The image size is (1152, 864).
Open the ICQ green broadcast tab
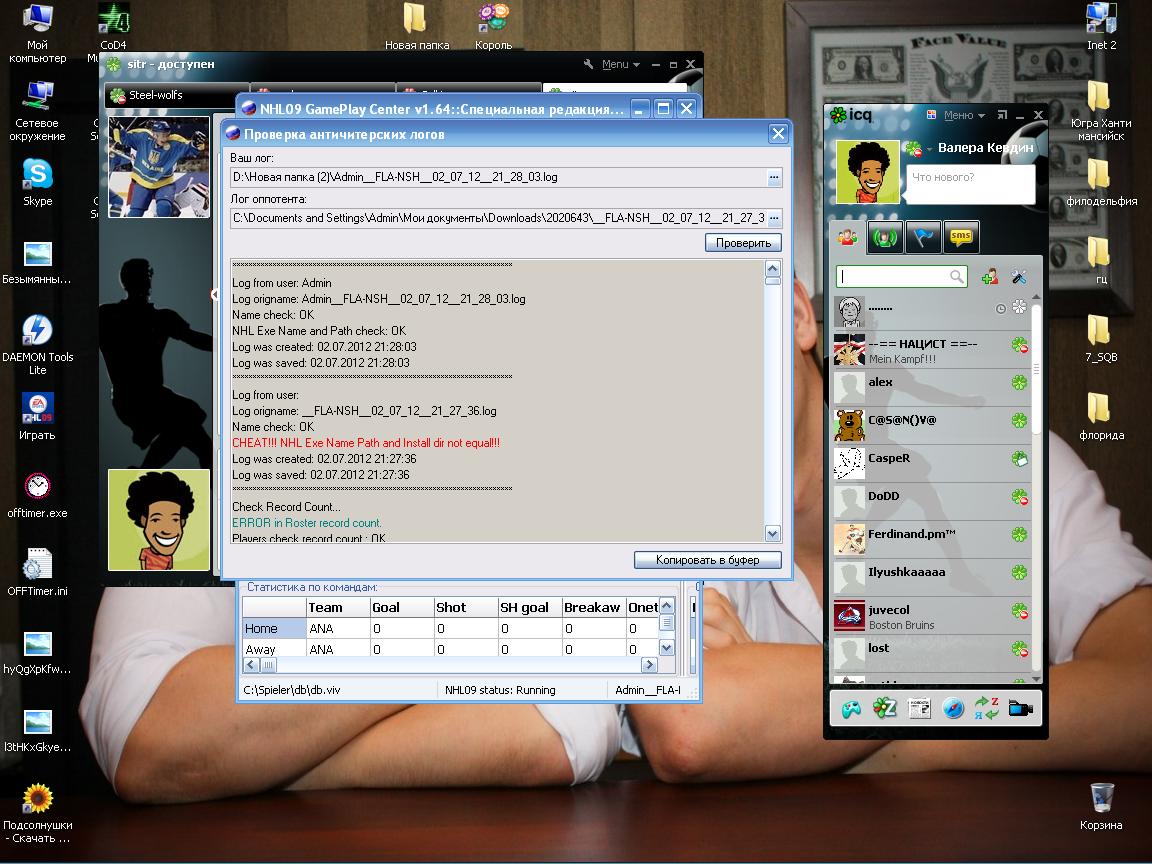tap(885, 237)
